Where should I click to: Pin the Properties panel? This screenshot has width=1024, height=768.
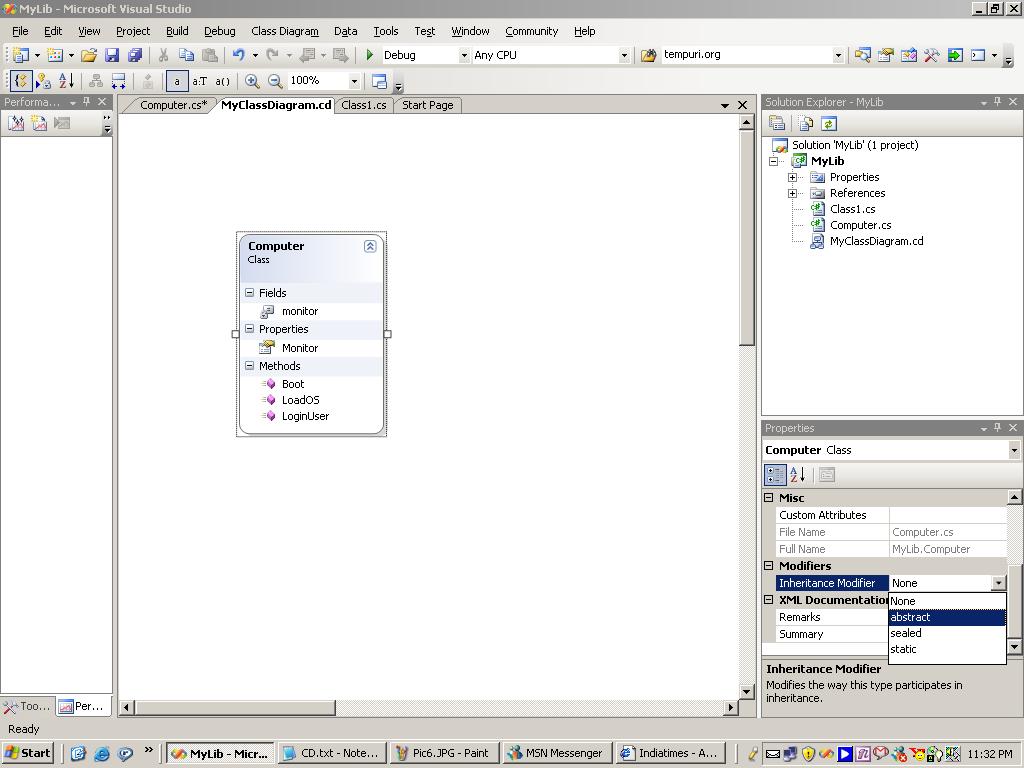(997, 427)
